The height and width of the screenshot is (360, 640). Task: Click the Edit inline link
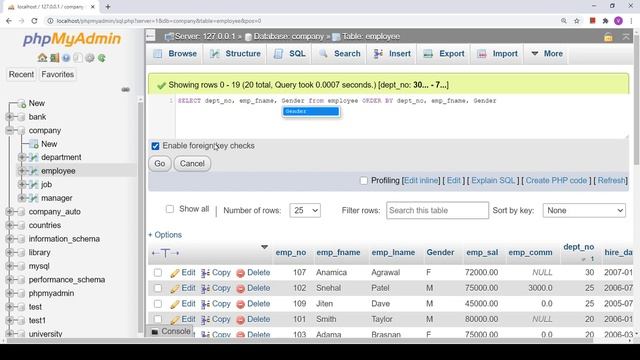point(421,180)
